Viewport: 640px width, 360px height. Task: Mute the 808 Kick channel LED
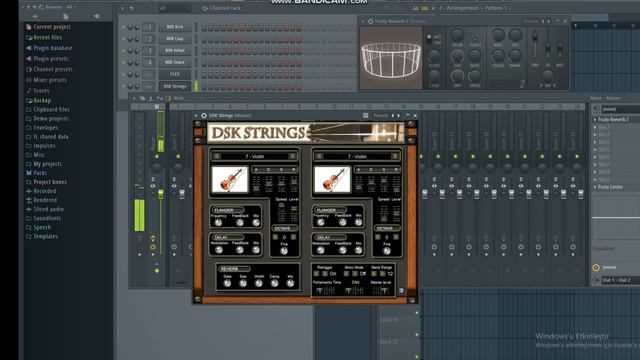click(x=124, y=27)
